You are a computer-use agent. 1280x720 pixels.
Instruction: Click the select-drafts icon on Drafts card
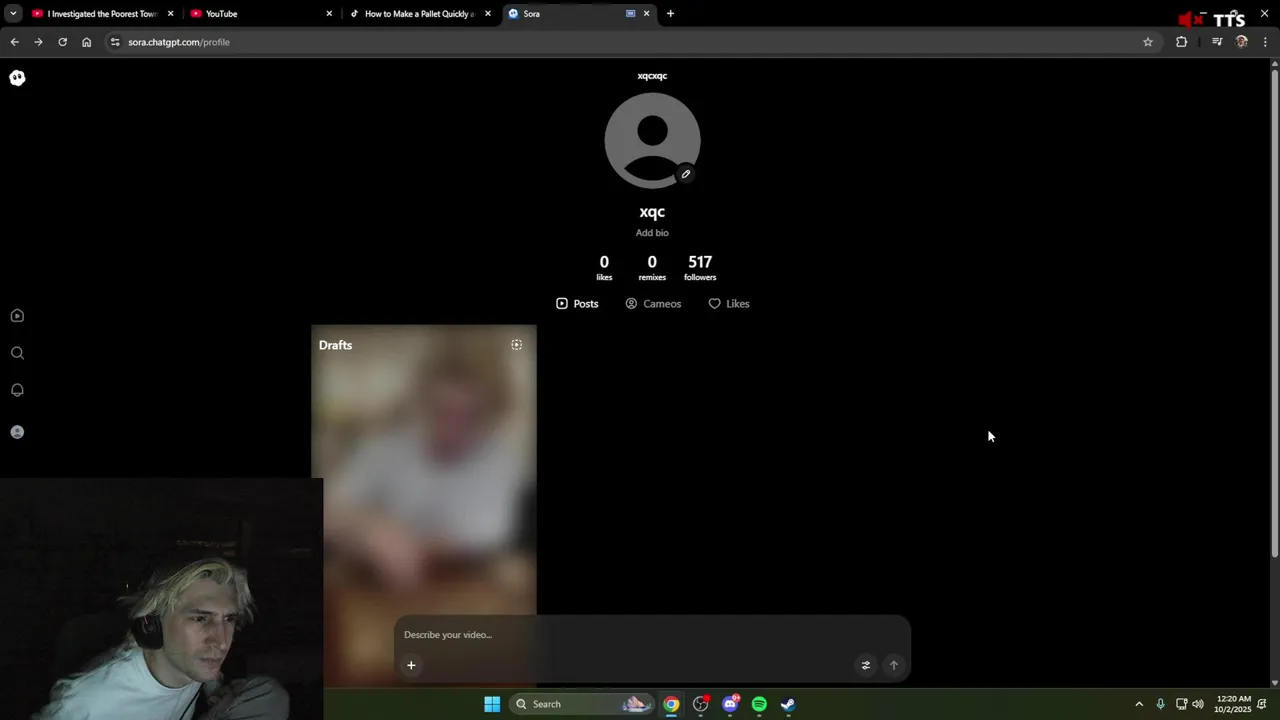[517, 345]
